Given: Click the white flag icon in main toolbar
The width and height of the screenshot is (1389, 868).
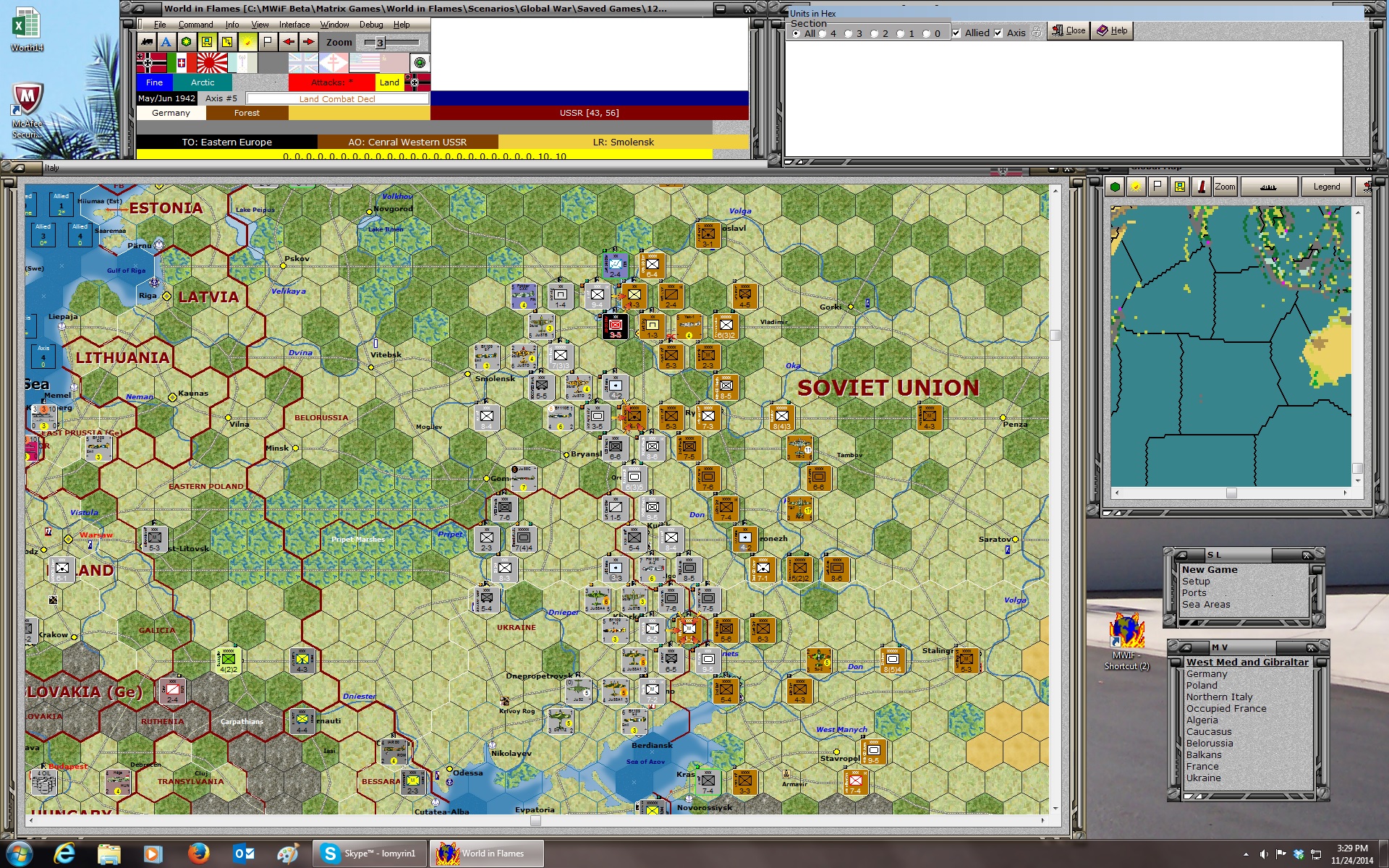Looking at the screenshot, I should click(x=268, y=42).
